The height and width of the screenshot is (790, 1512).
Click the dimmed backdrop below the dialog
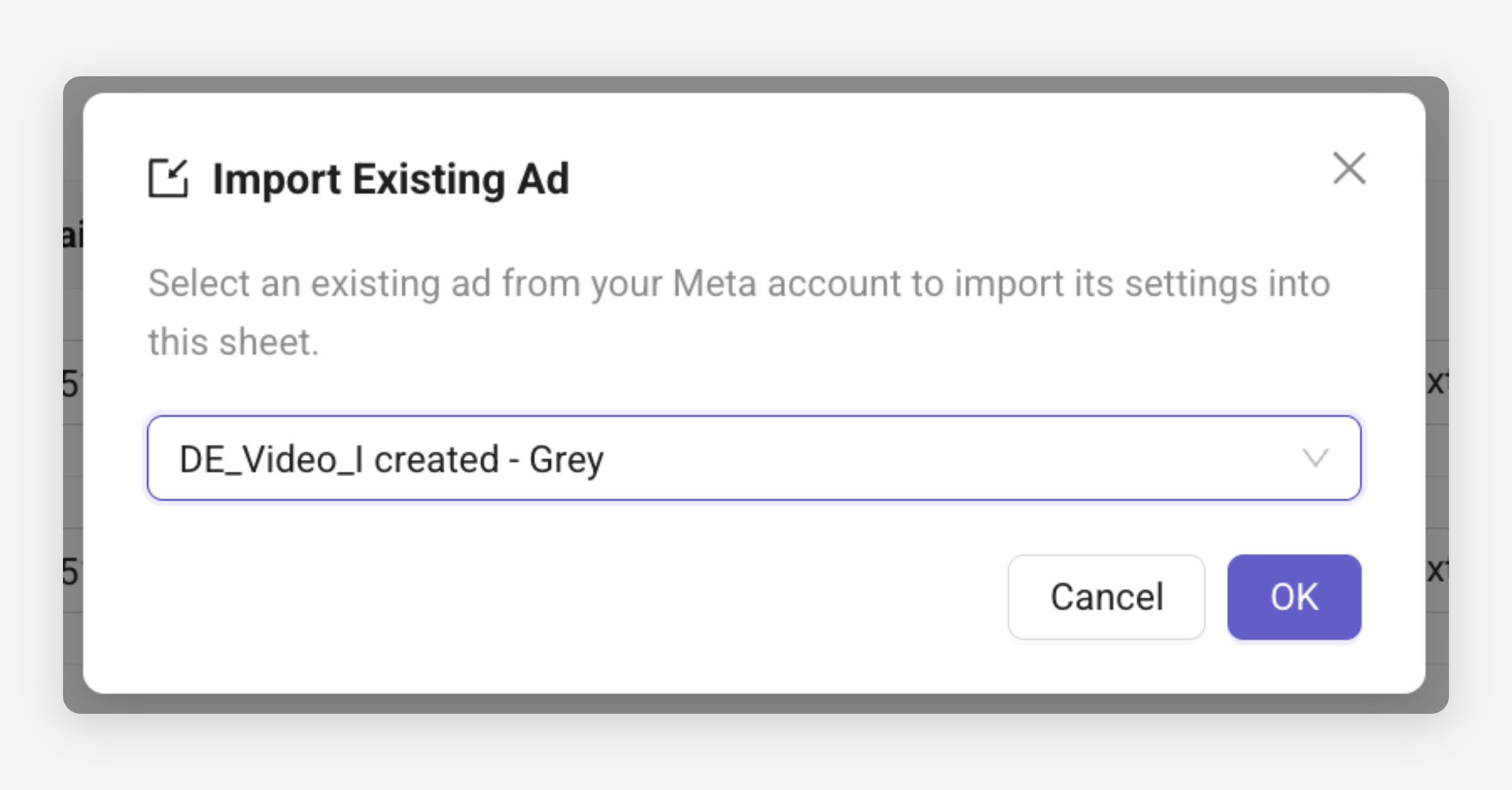point(756,704)
